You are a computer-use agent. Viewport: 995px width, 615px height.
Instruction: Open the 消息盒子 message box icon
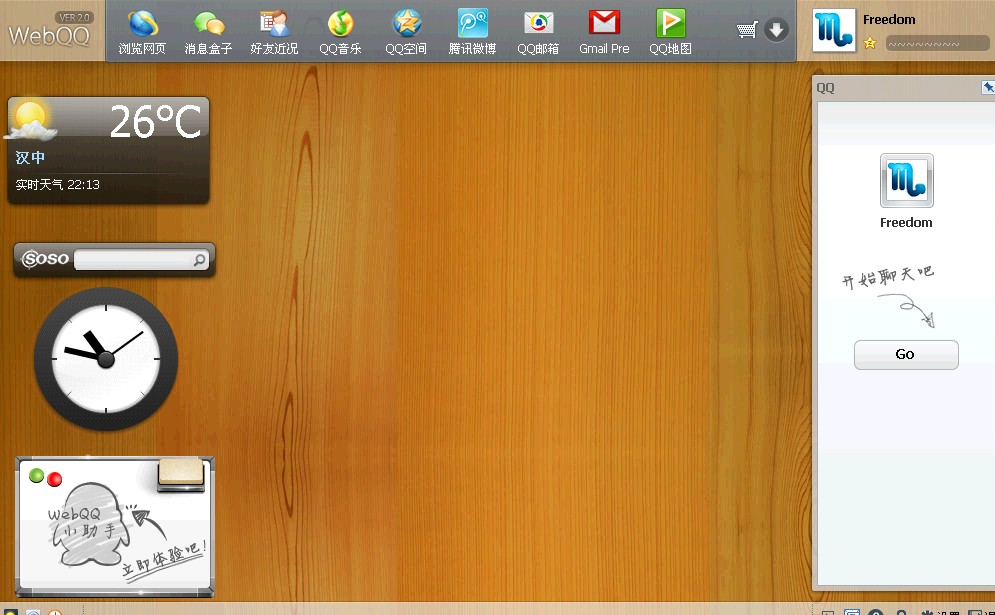tap(208, 32)
